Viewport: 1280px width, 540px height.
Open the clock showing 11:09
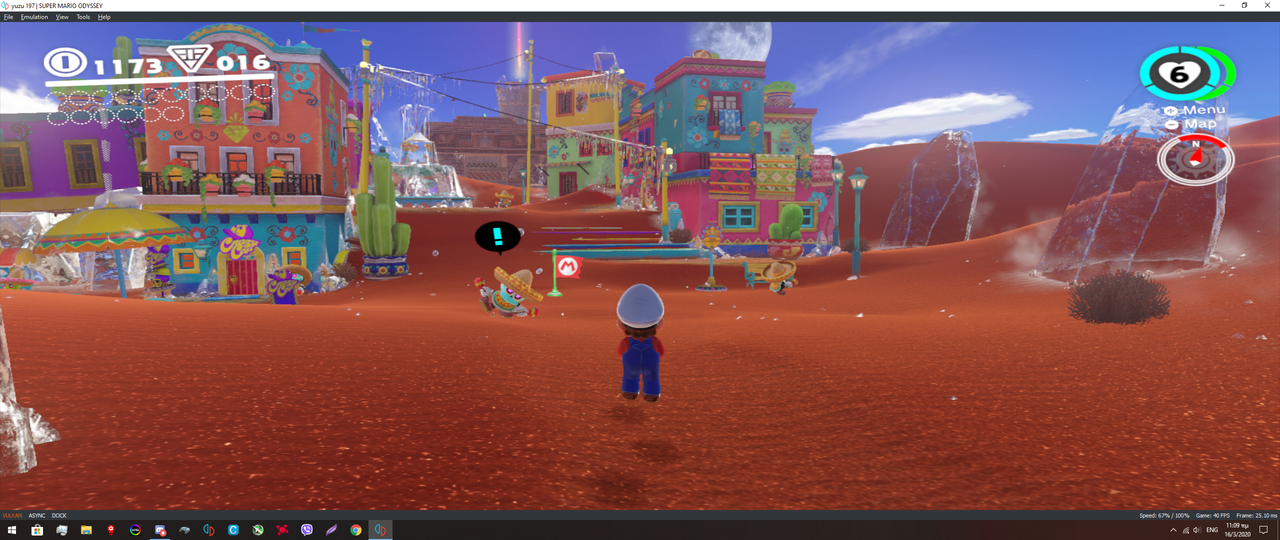(1240, 530)
